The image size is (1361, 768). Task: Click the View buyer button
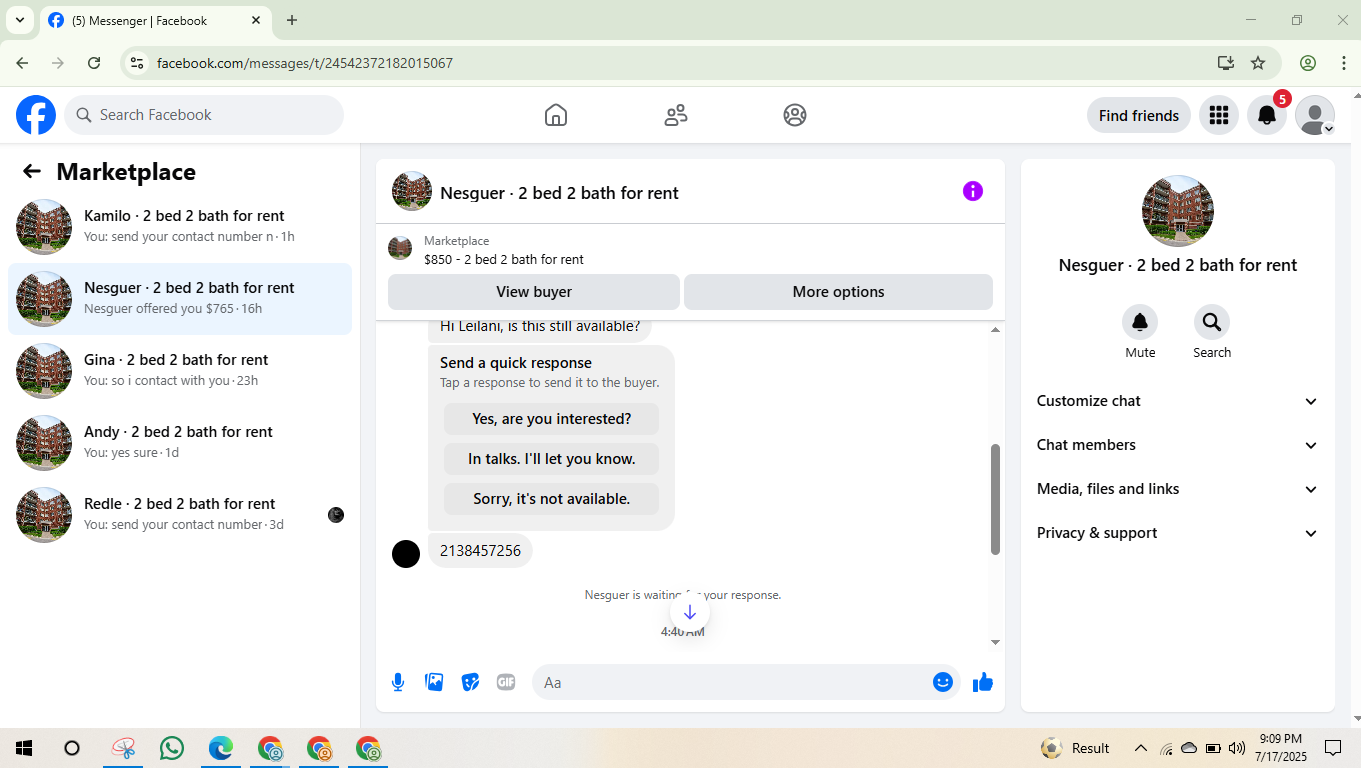534,292
